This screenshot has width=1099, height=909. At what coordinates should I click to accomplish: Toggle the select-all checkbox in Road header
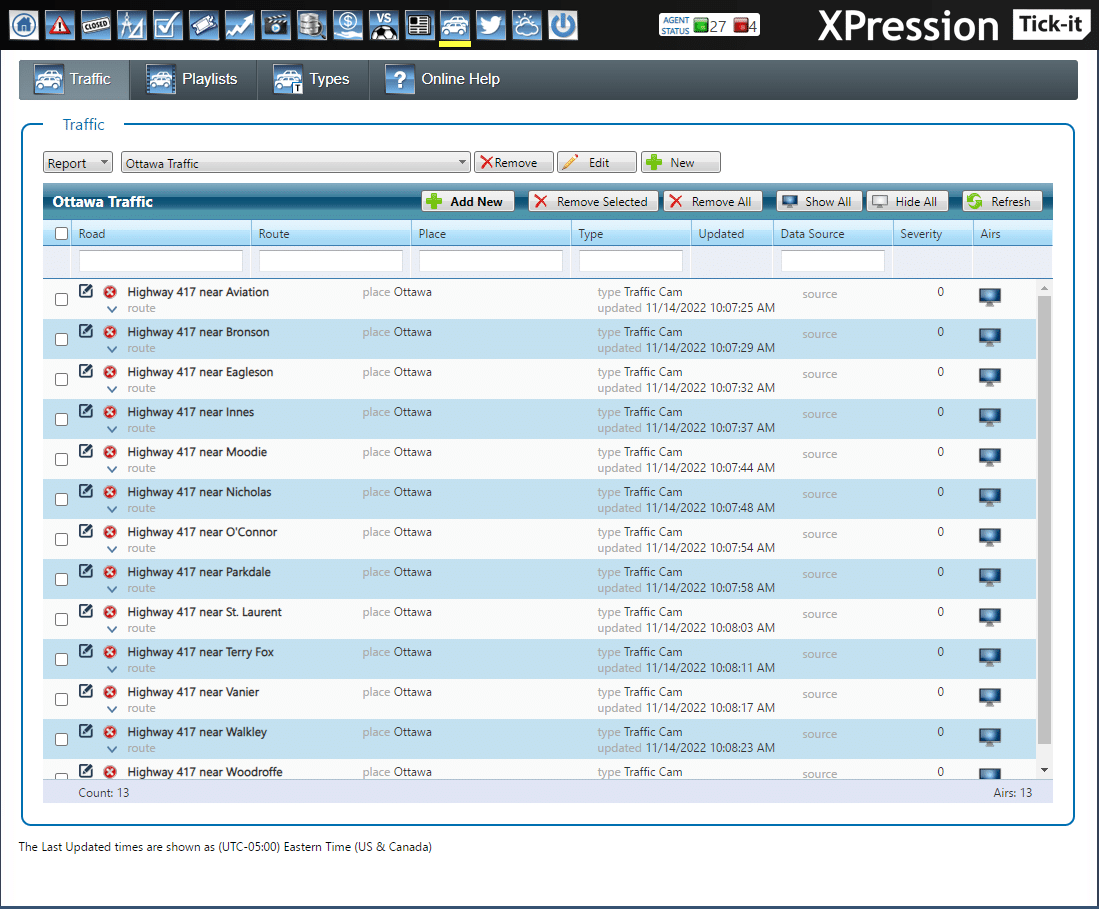coord(62,233)
